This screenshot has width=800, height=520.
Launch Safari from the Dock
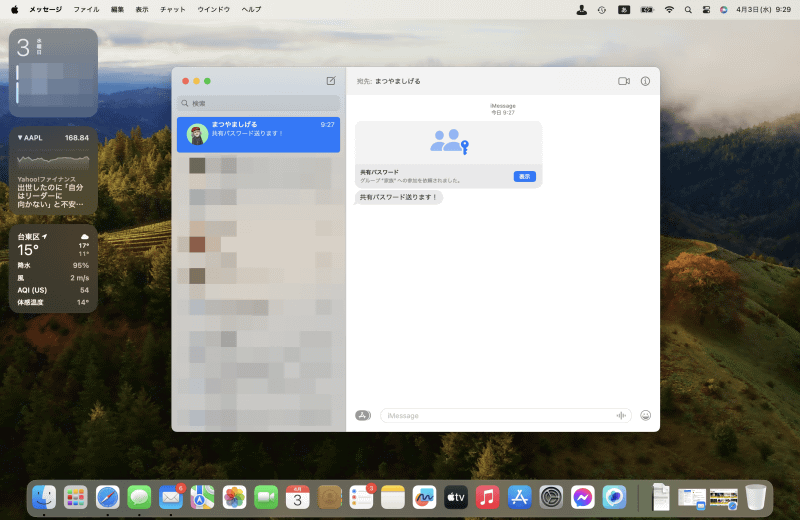[108, 497]
